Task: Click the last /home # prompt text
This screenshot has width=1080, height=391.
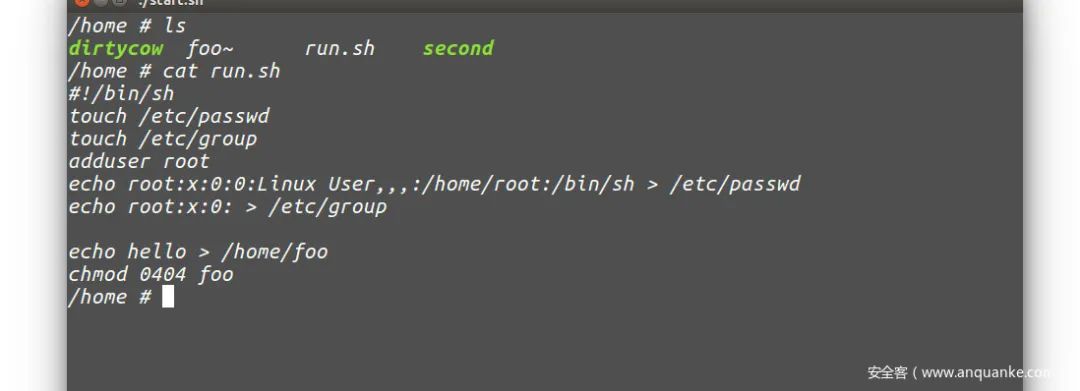Action: [x=110, y=297]
